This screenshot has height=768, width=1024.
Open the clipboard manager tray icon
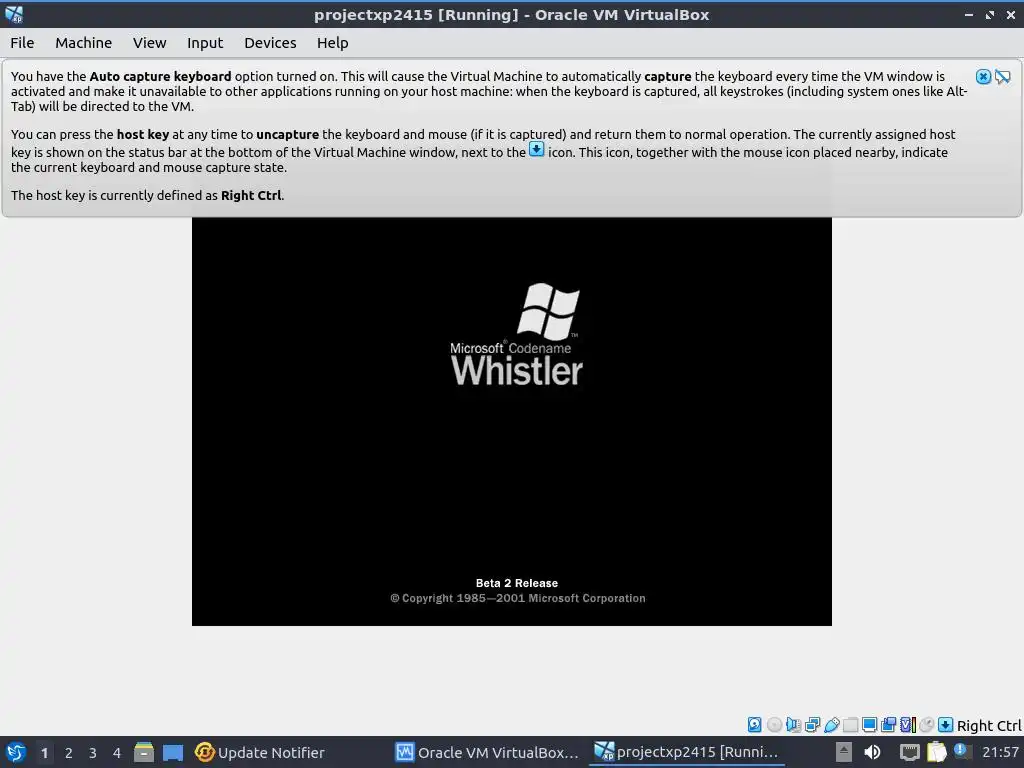click(936, 752)
